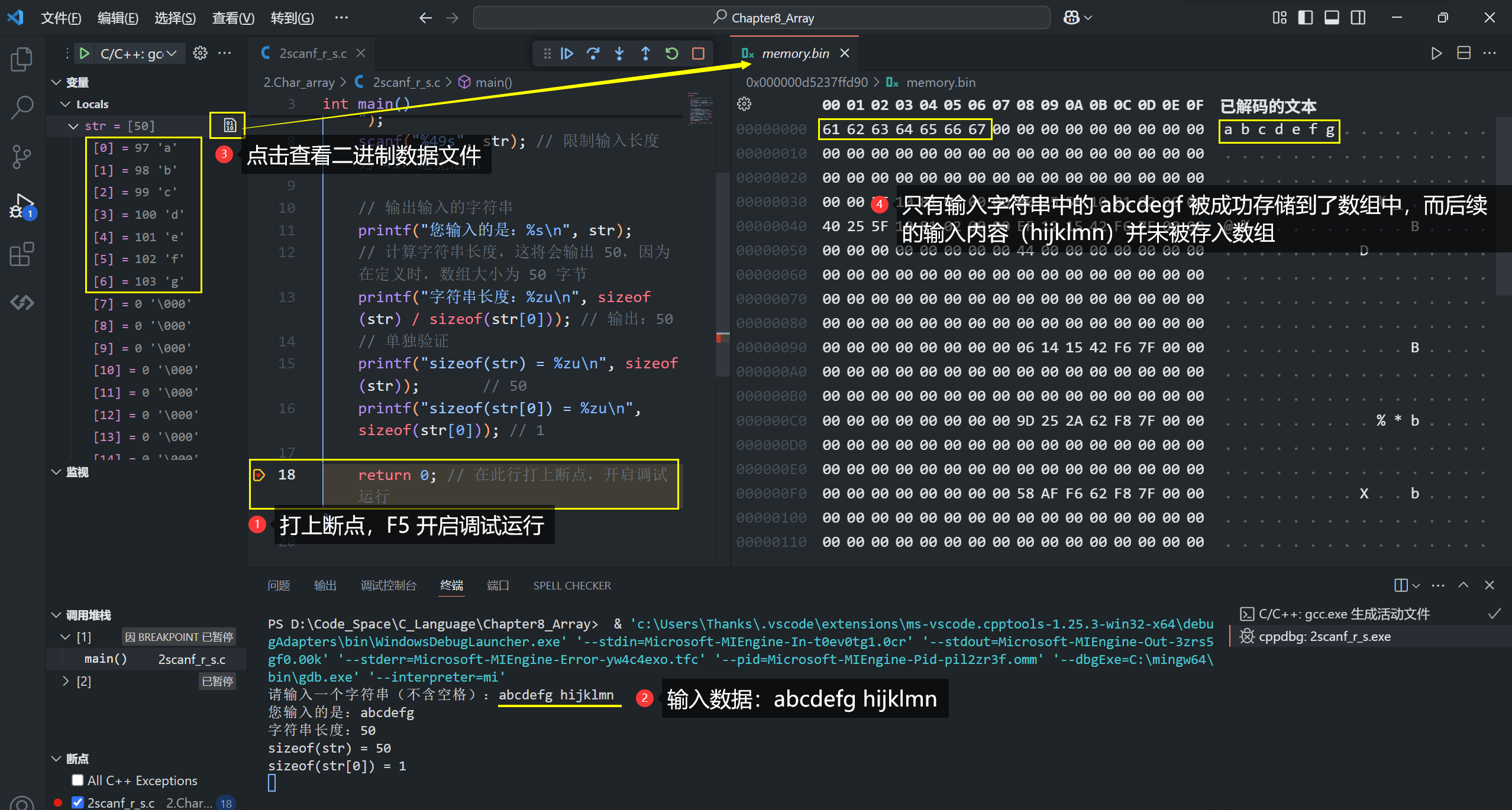The width and height of the screenshot is (1512, 810).
Task: Enable All C++ Exceptions checkbox
Action: 77,780
